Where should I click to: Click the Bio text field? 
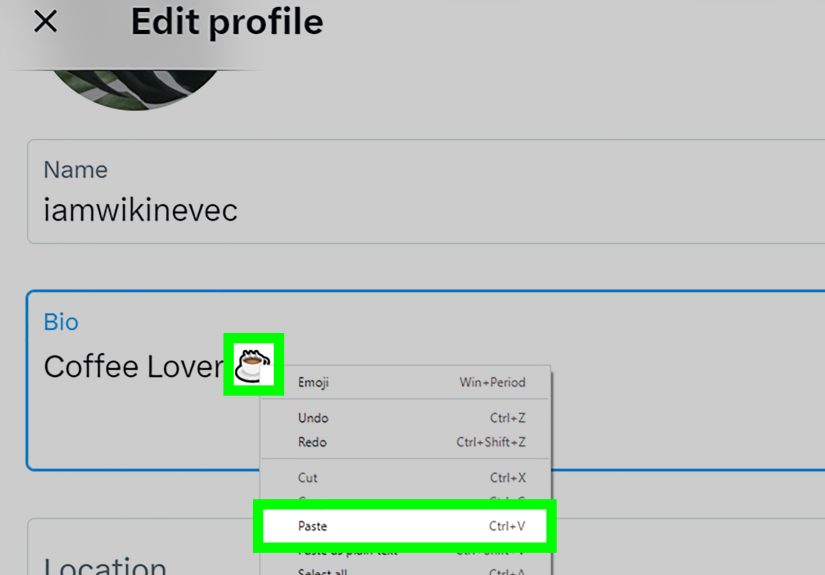(426, 380)
